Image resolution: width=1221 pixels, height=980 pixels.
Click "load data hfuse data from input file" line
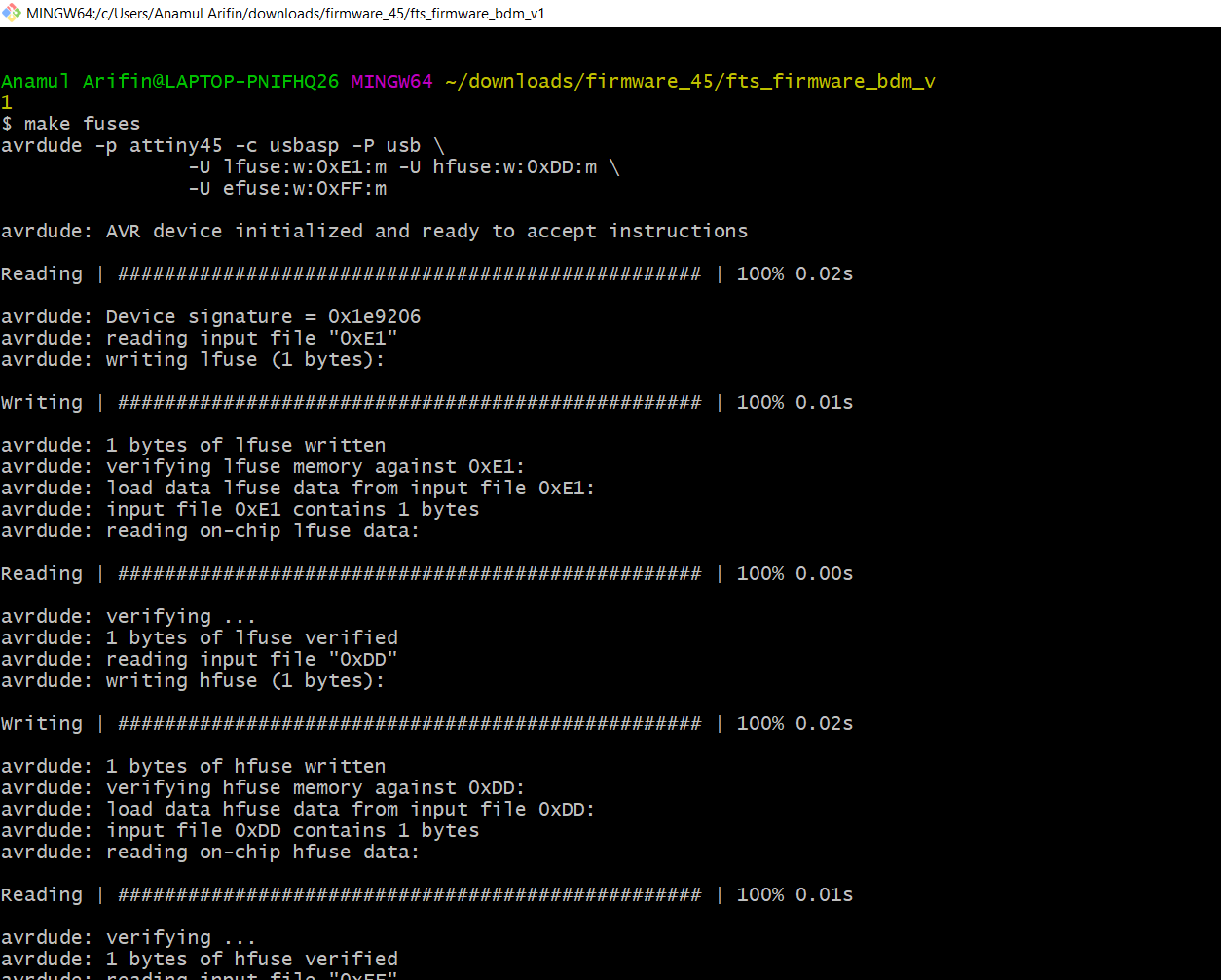point(299,810)
